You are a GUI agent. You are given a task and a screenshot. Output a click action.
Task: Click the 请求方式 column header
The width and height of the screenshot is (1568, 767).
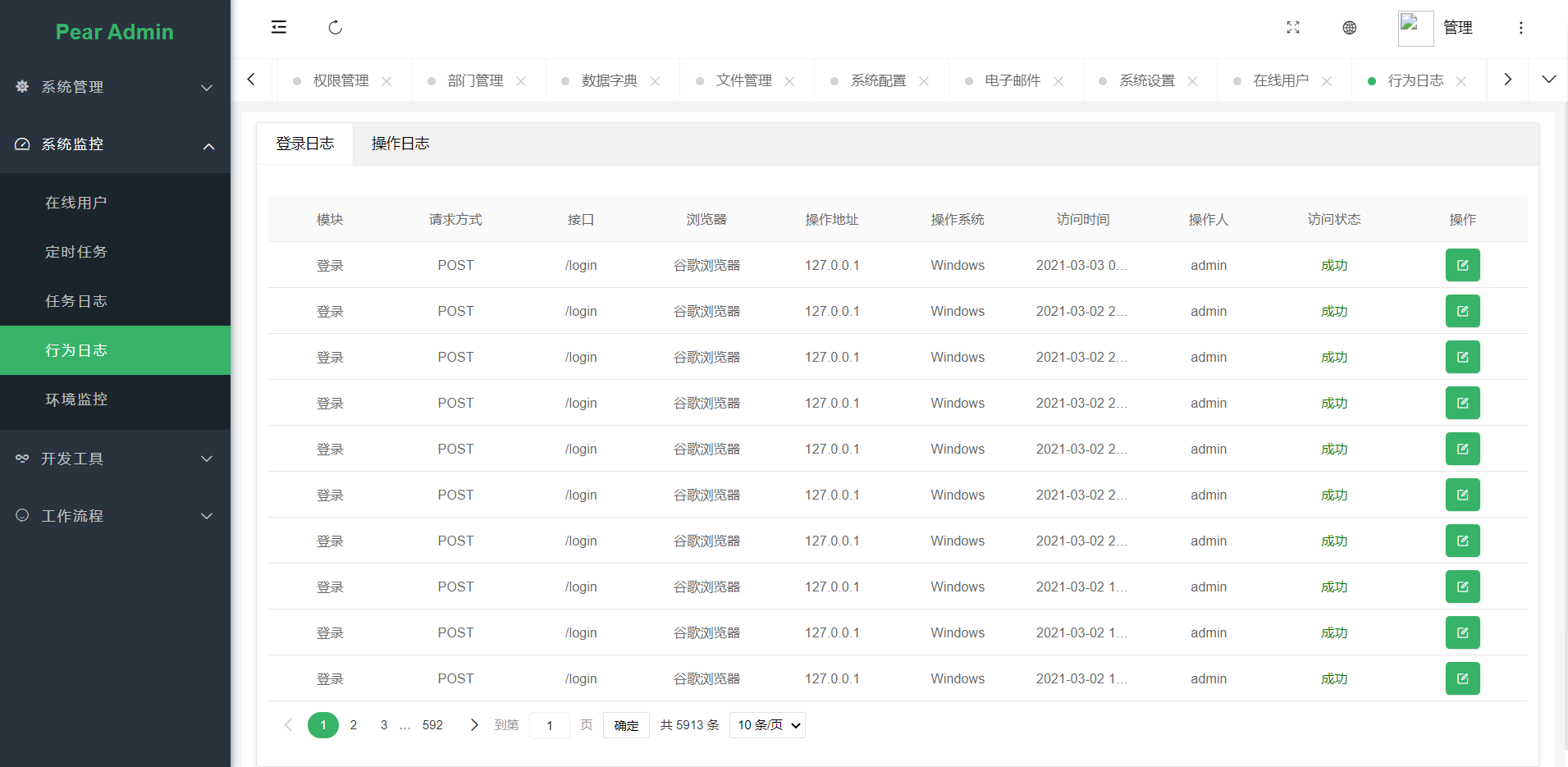[x=455, y=220]
